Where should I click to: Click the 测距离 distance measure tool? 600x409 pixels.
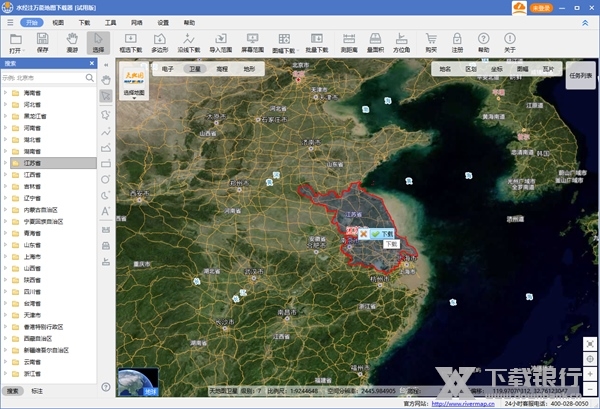click(348, 41)
